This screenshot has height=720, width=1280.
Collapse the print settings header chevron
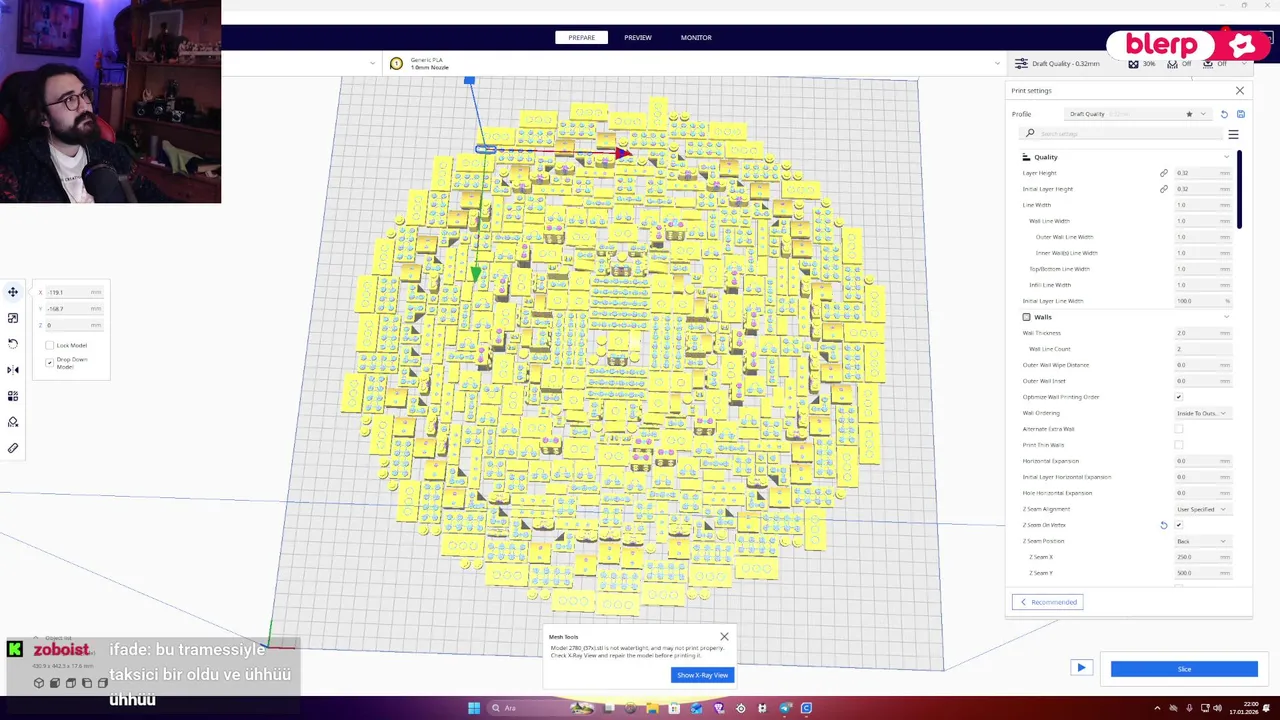click(1246, 63)
